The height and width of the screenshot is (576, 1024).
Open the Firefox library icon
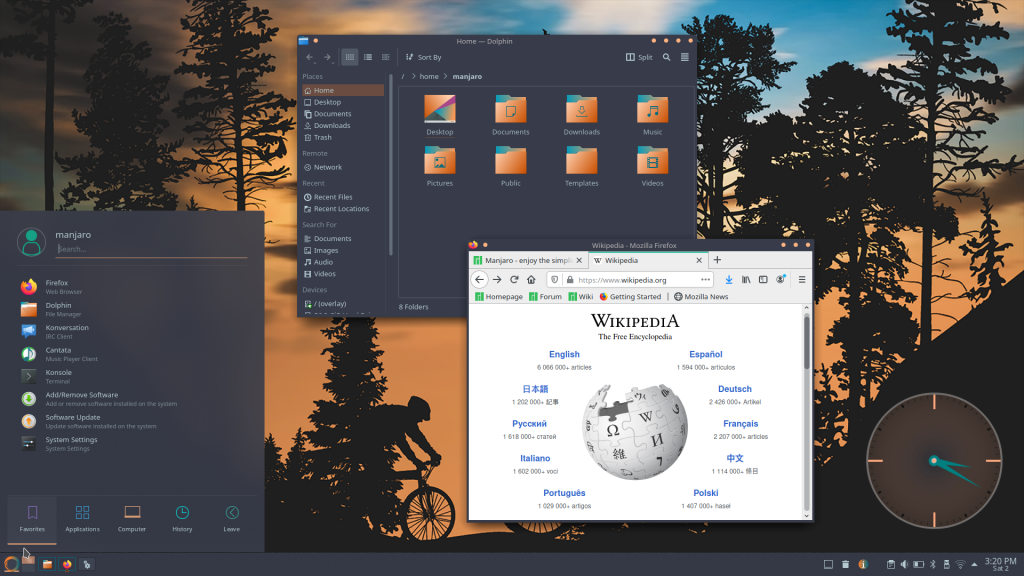tap(746, 280)
